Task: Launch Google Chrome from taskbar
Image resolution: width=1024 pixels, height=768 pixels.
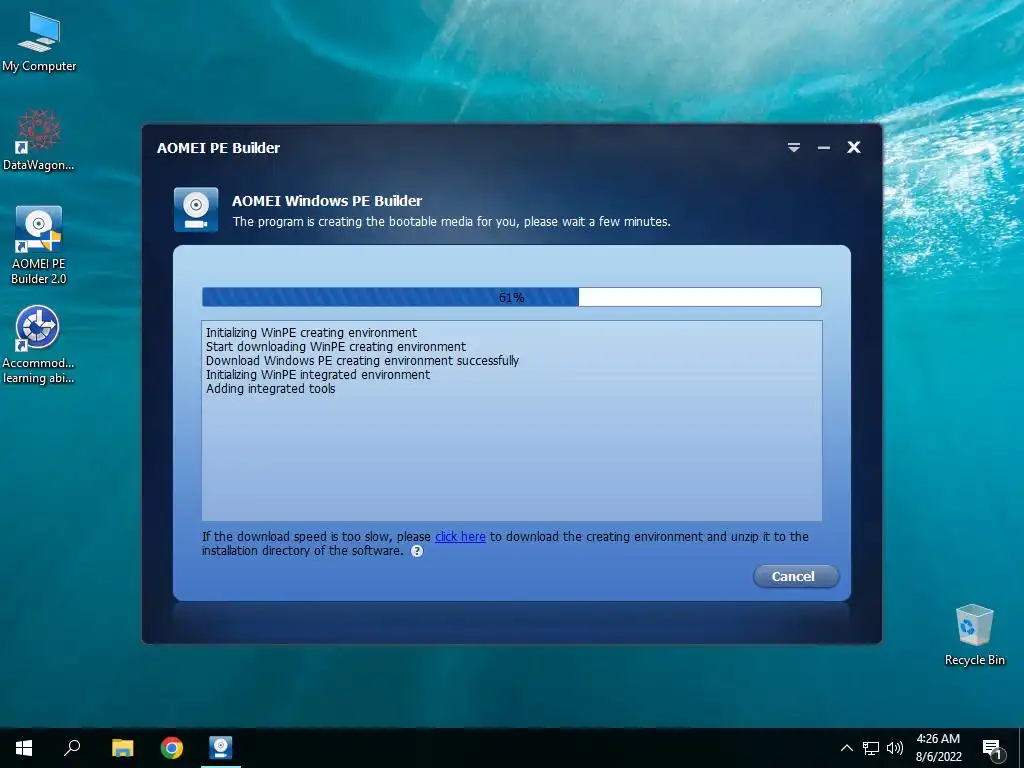Action: pyautogui.click(x=172, y=748)
